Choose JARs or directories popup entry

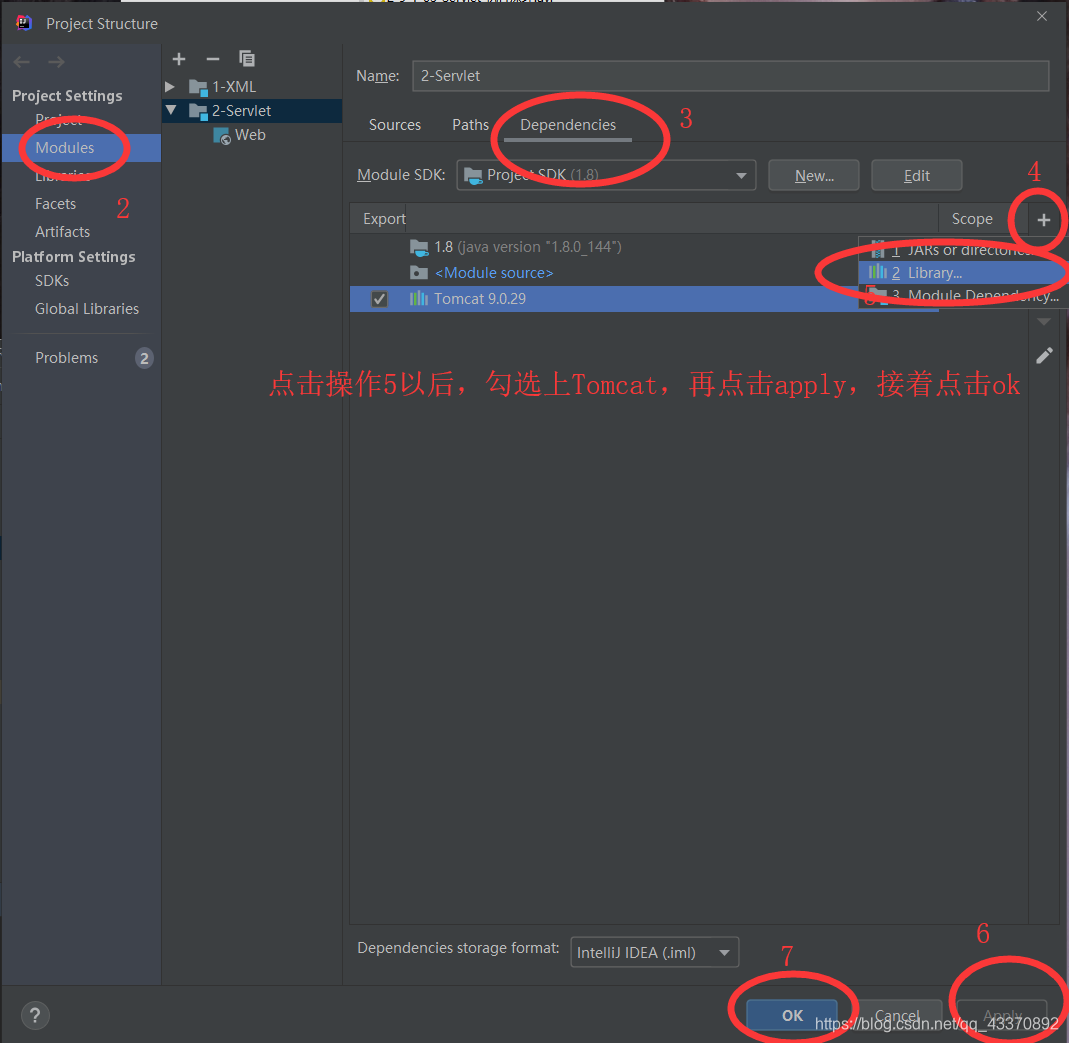963,250
